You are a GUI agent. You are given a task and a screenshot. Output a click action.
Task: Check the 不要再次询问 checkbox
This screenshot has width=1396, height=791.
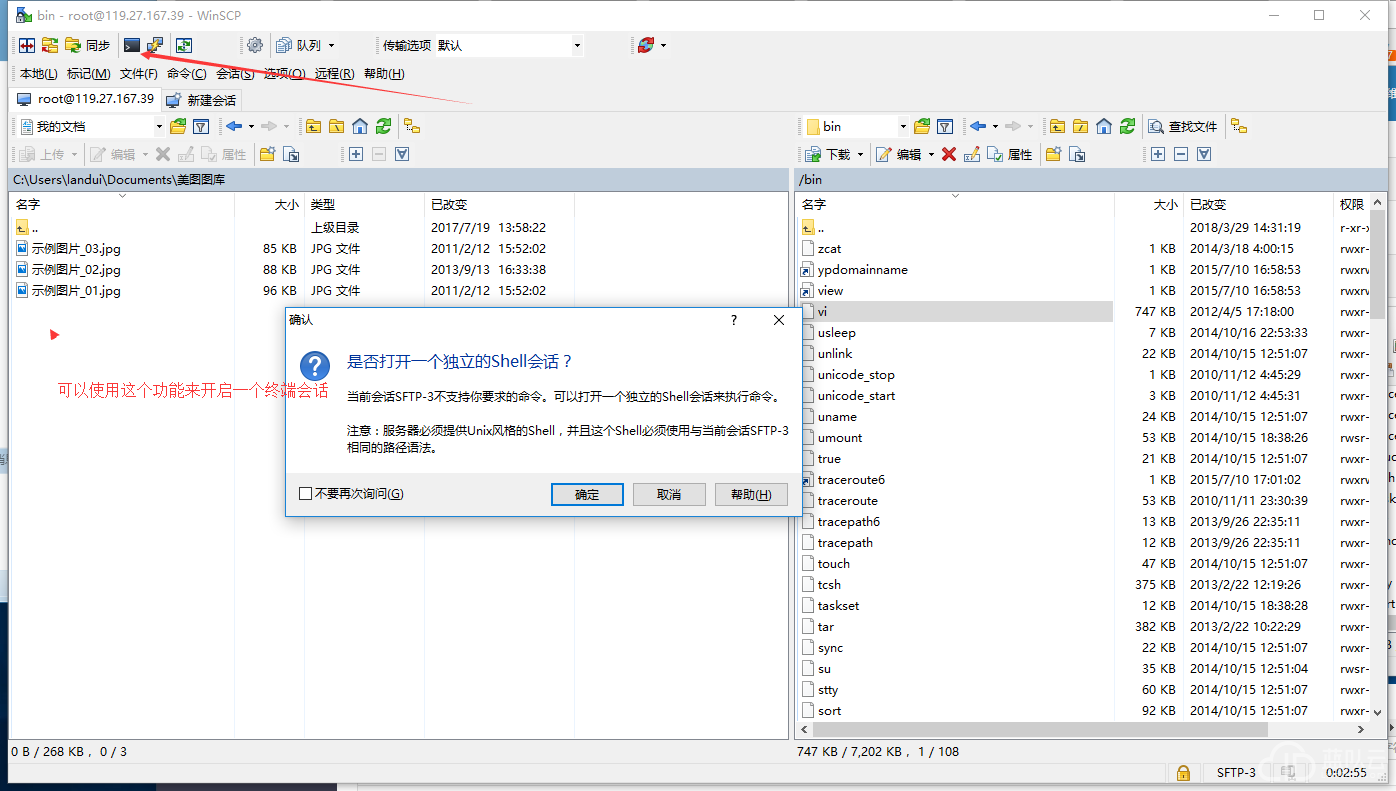(306, 494)
